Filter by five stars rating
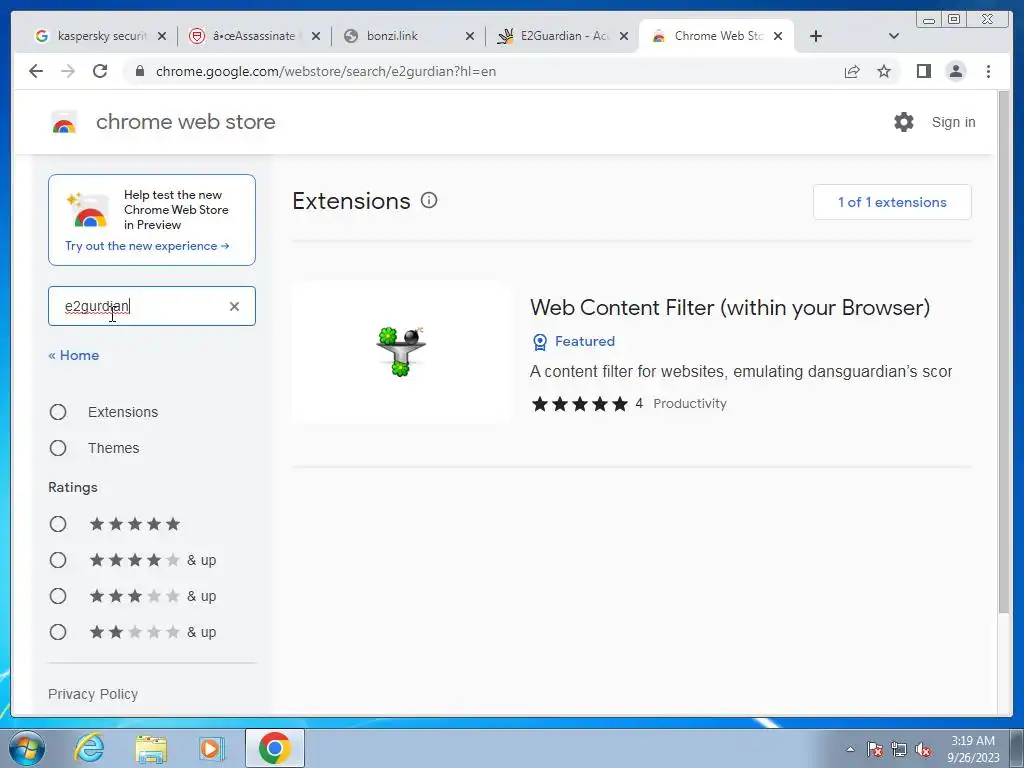The width and height of the screenshot is (1024, 768). (x=58, y=524)
